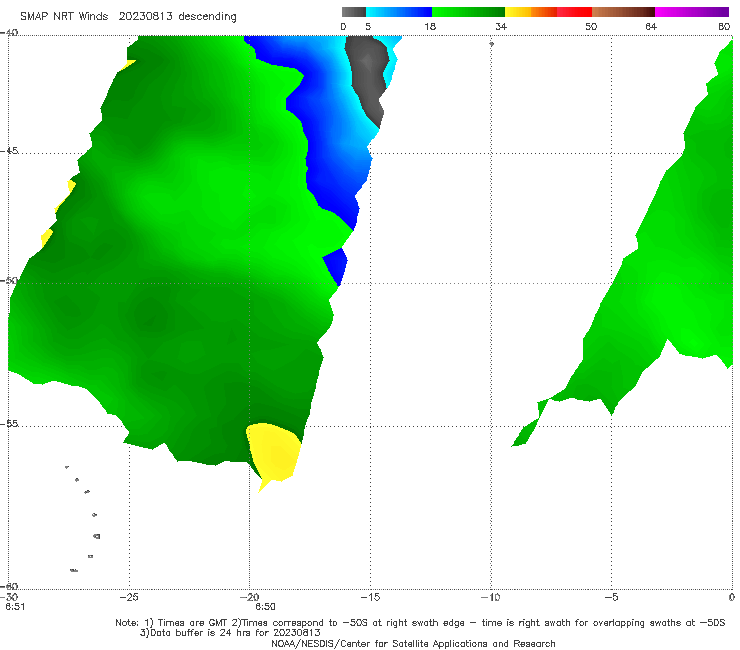Click the longitude label '-20'
The image size is (740, 650).
coord(250,597)
